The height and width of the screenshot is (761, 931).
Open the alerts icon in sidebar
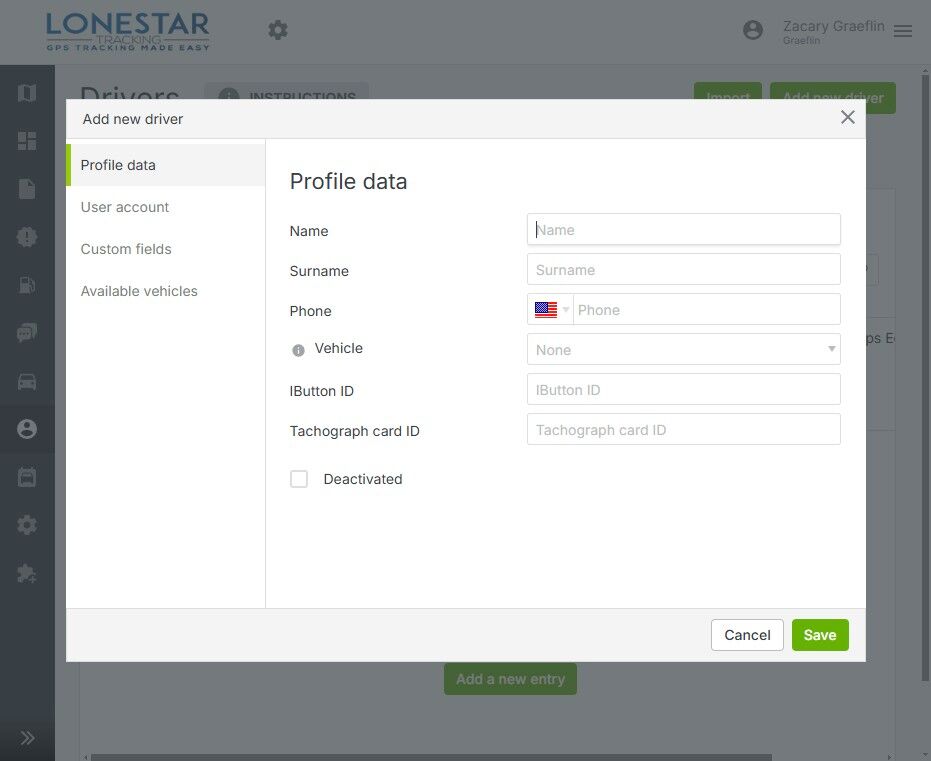(x=27, y=237)
